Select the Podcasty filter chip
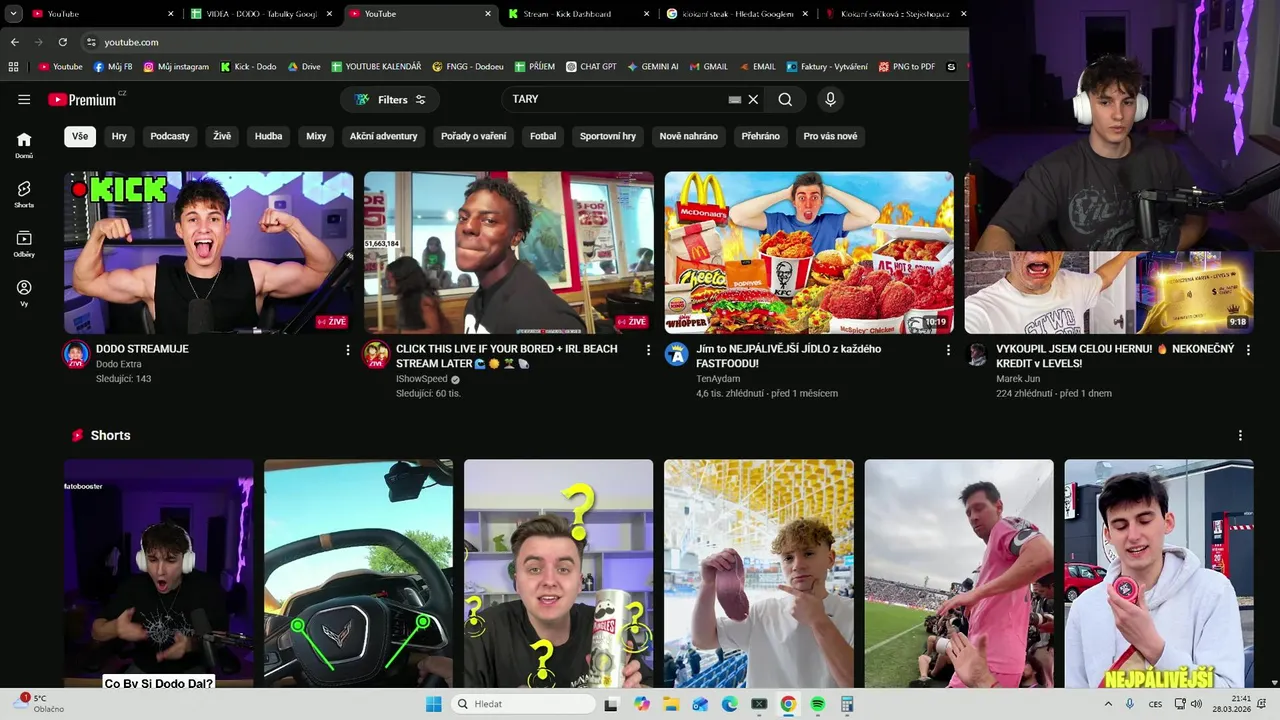1280x720 pixels. [x=170, y=136]
